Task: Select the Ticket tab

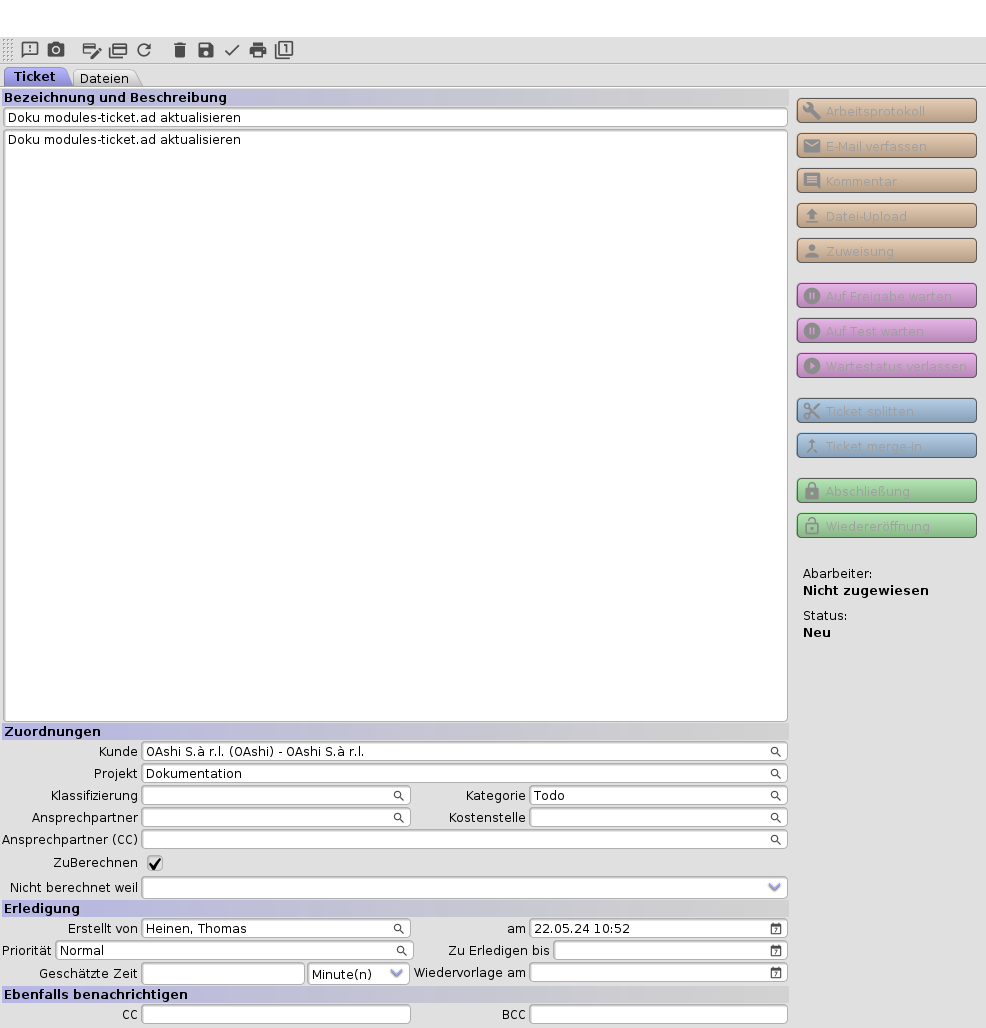Action: (35, 77)
